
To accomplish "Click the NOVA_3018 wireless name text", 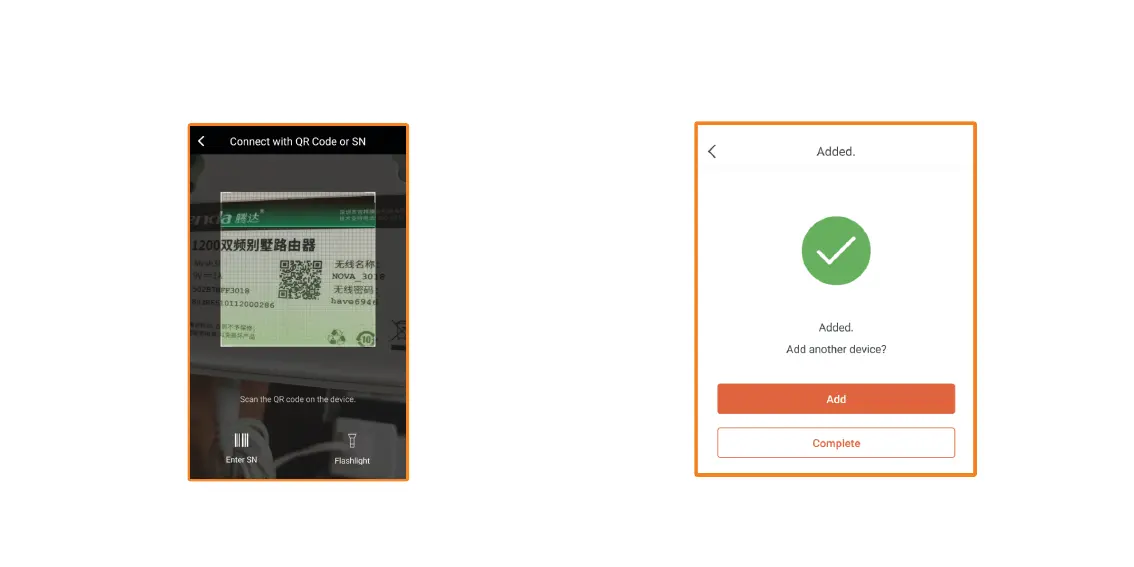I will pos(358,276).
